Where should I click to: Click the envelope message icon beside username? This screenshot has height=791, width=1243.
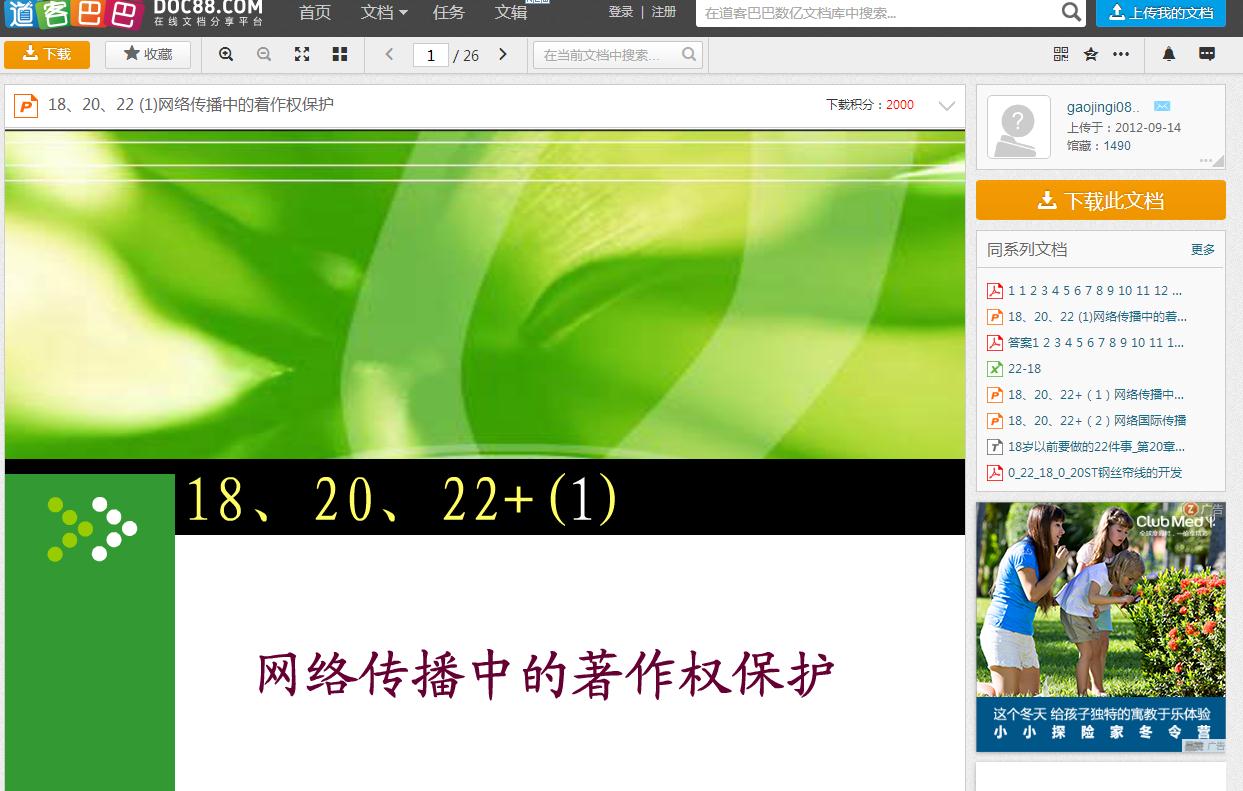pos(1162,106)
